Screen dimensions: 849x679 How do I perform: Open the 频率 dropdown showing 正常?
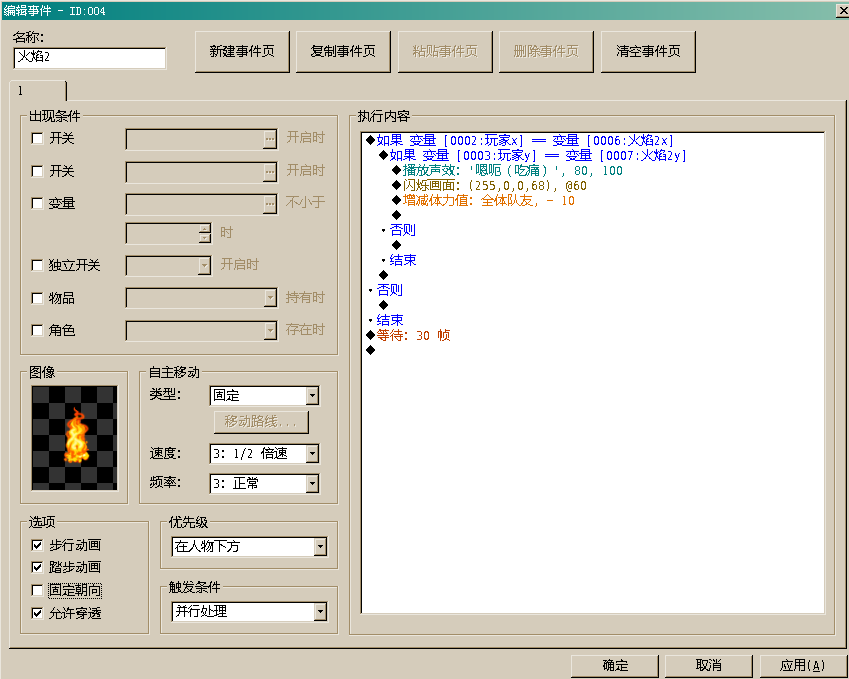[264, 484]
